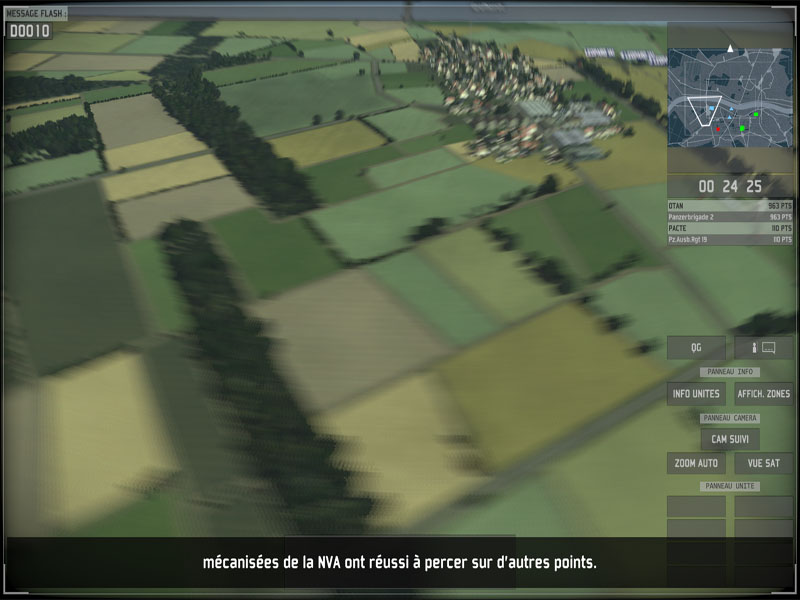Select the Panzerbrigade 2 score row

coord(730,217)
